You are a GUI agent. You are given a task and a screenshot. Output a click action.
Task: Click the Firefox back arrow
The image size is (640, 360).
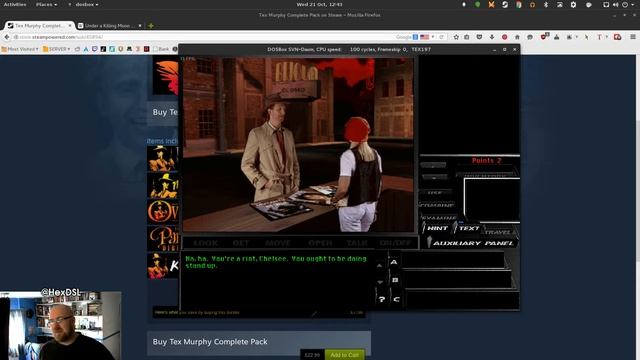7,37
